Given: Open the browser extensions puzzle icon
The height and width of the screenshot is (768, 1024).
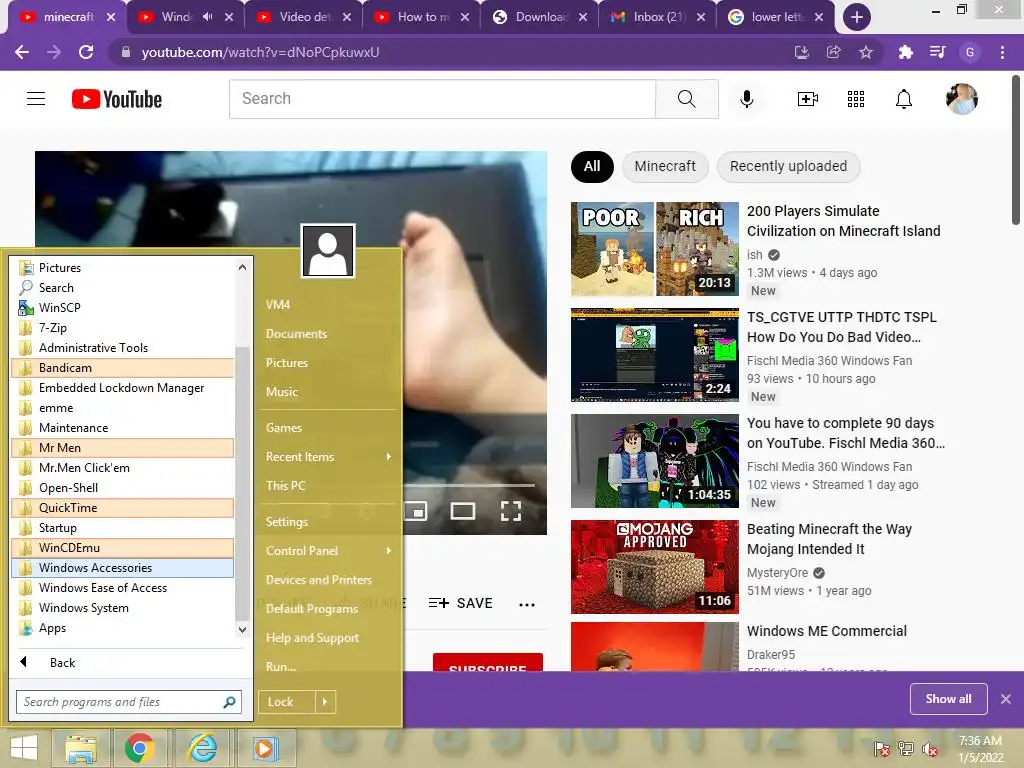Looking at the screenshot, I should tap(905, 52).
